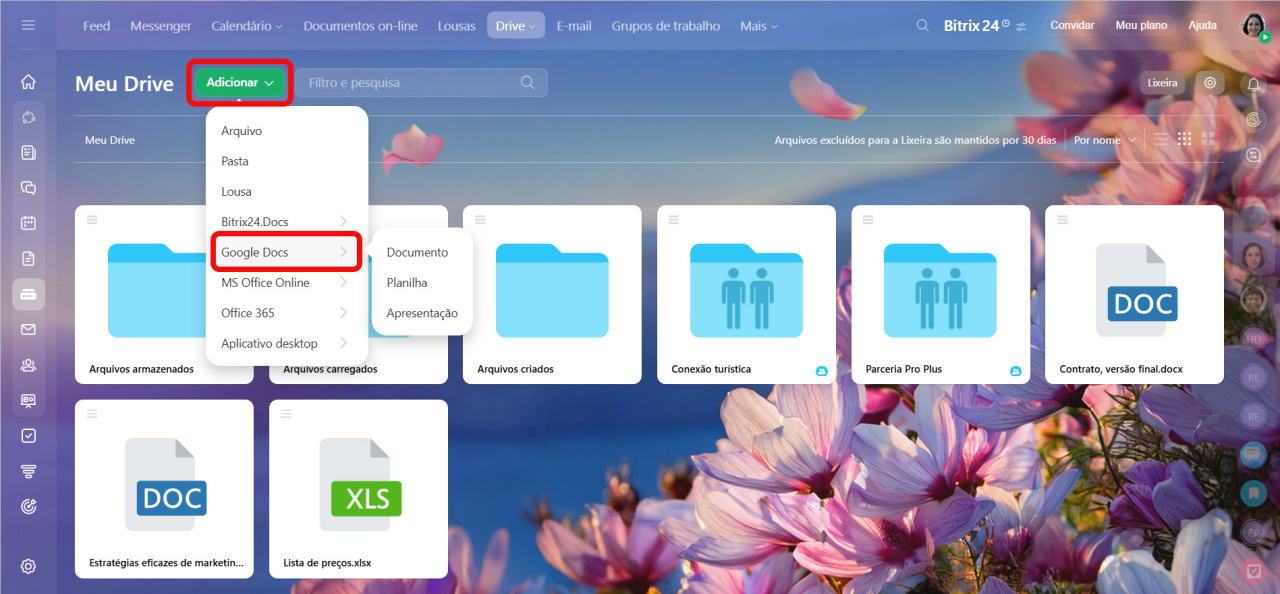Image resolution: width=1280 pixels, height=594 pixels.
Task: Open the E-mail tab
Action: [x=574, y=26]
